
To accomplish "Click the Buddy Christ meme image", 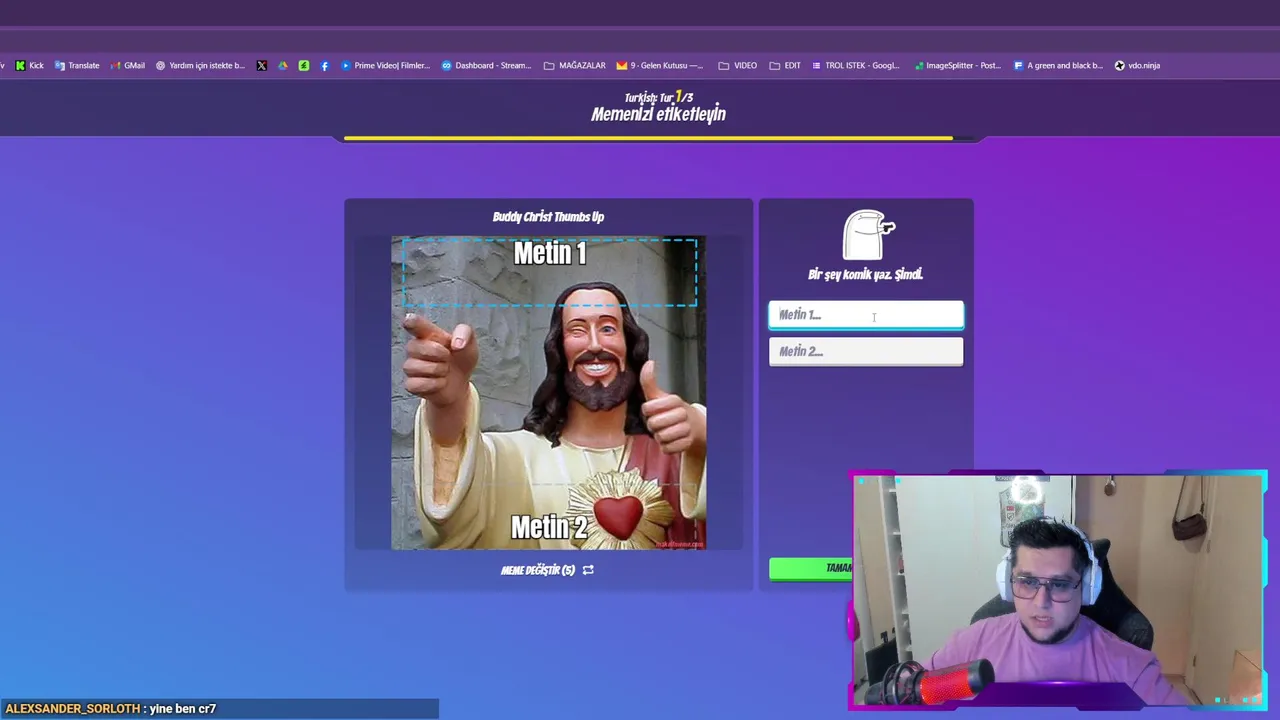I will [x=549, y=393].
